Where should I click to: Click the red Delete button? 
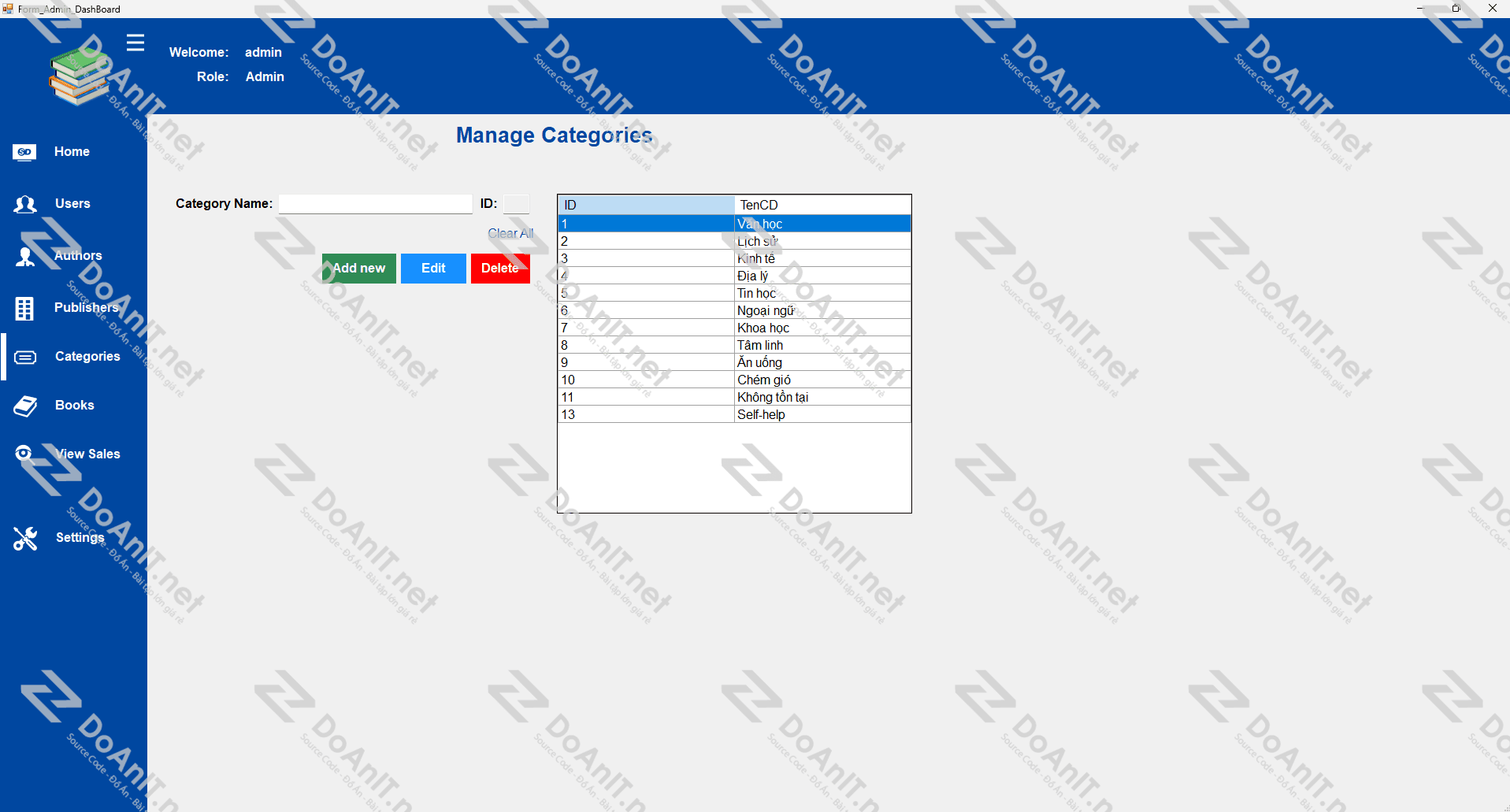pos(500,269)
